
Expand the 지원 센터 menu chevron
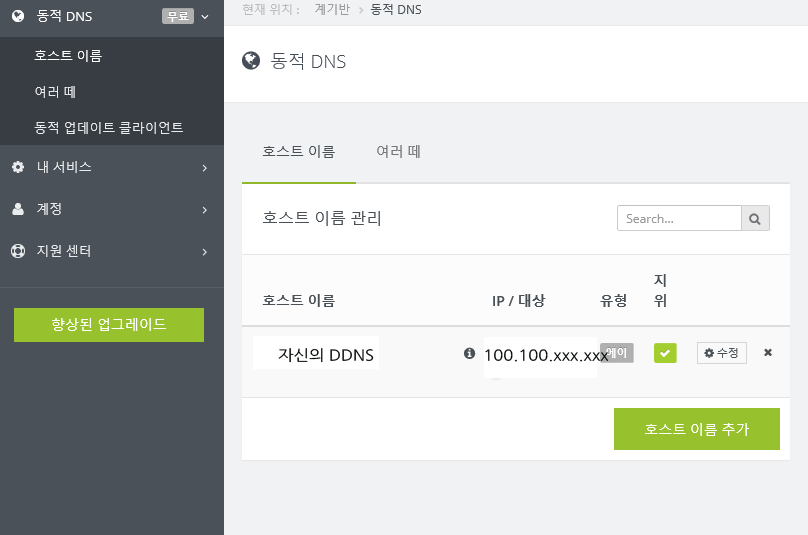pos(204,252)
